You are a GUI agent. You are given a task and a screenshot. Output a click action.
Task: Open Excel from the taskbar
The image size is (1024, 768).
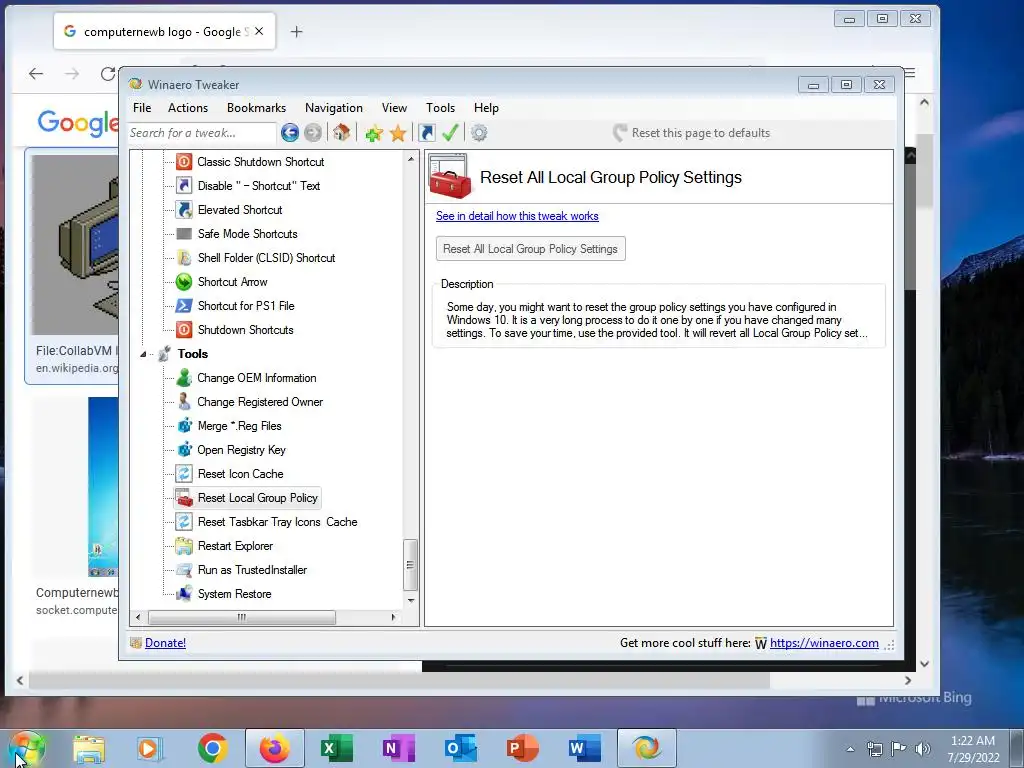coord(336,748)
